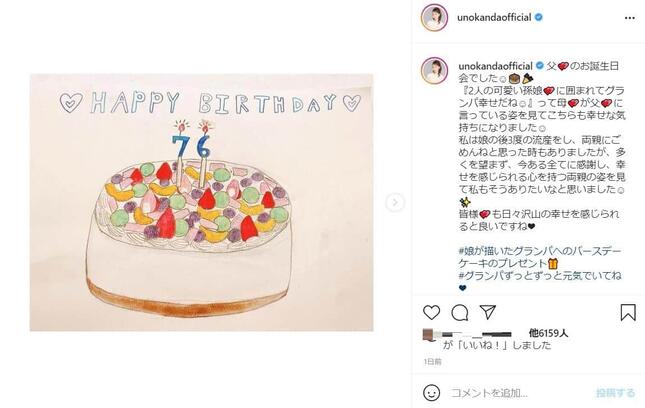Save the post with the bookmark icon
645x408 pixels.
tap(628, 313)
